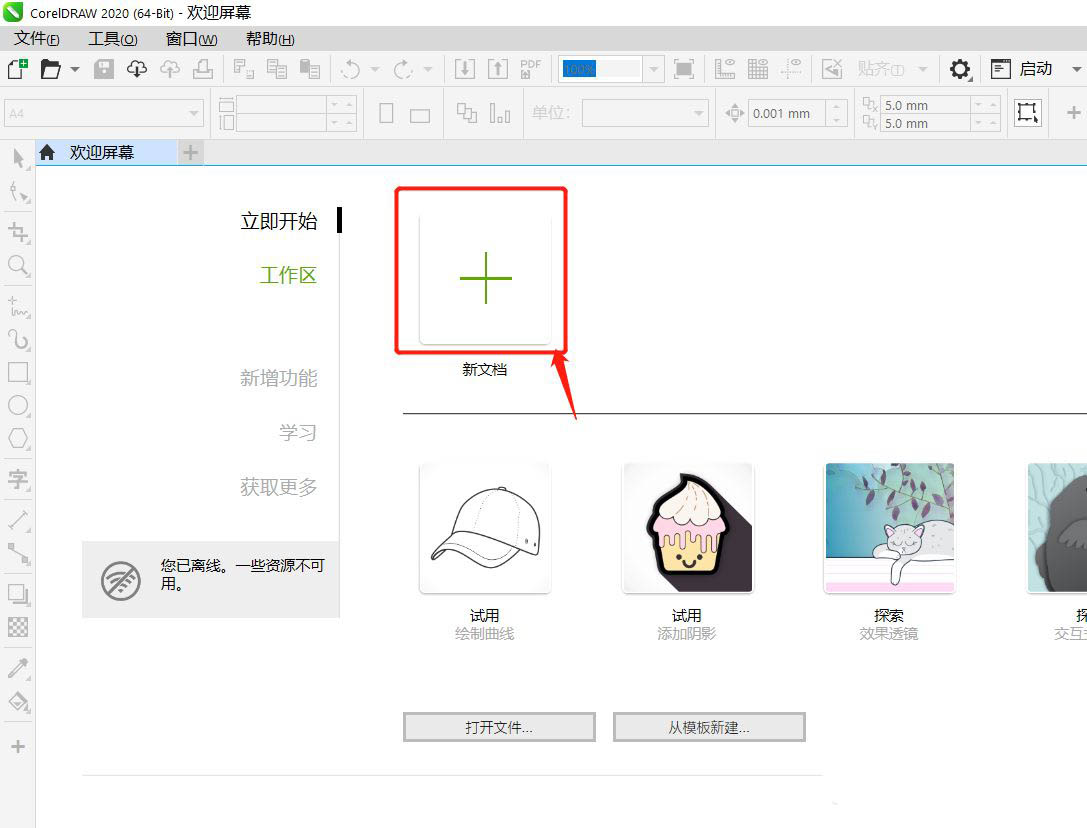Select the Freehand tool
This screenshot has width=1087, height=828.
[18, 307]
